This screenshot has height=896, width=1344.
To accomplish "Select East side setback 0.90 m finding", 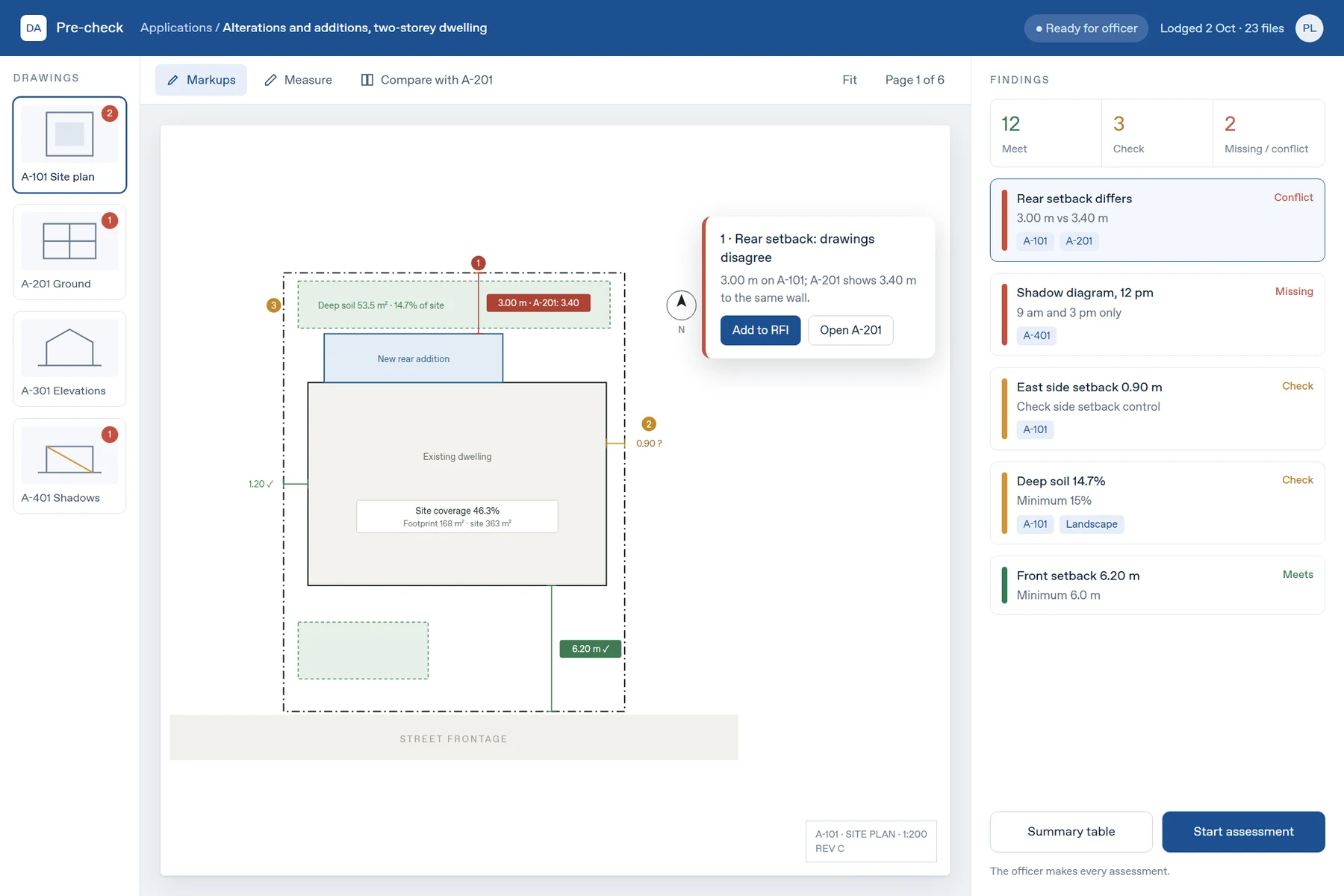I will (x=1157, y=408).
